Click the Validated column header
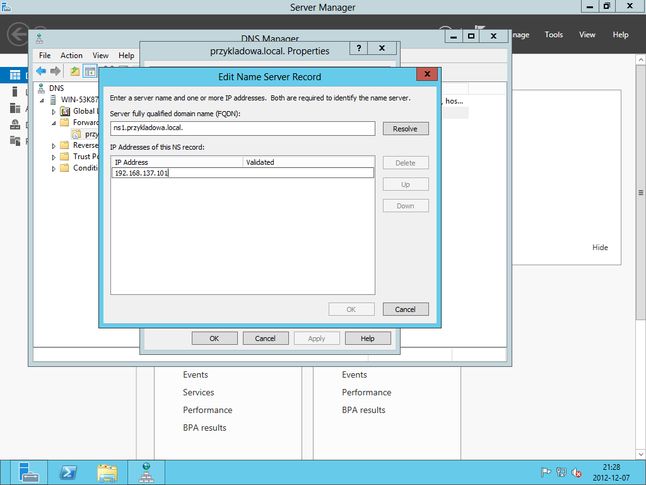The width and height of the screenshot is (646, 485). 309,162
